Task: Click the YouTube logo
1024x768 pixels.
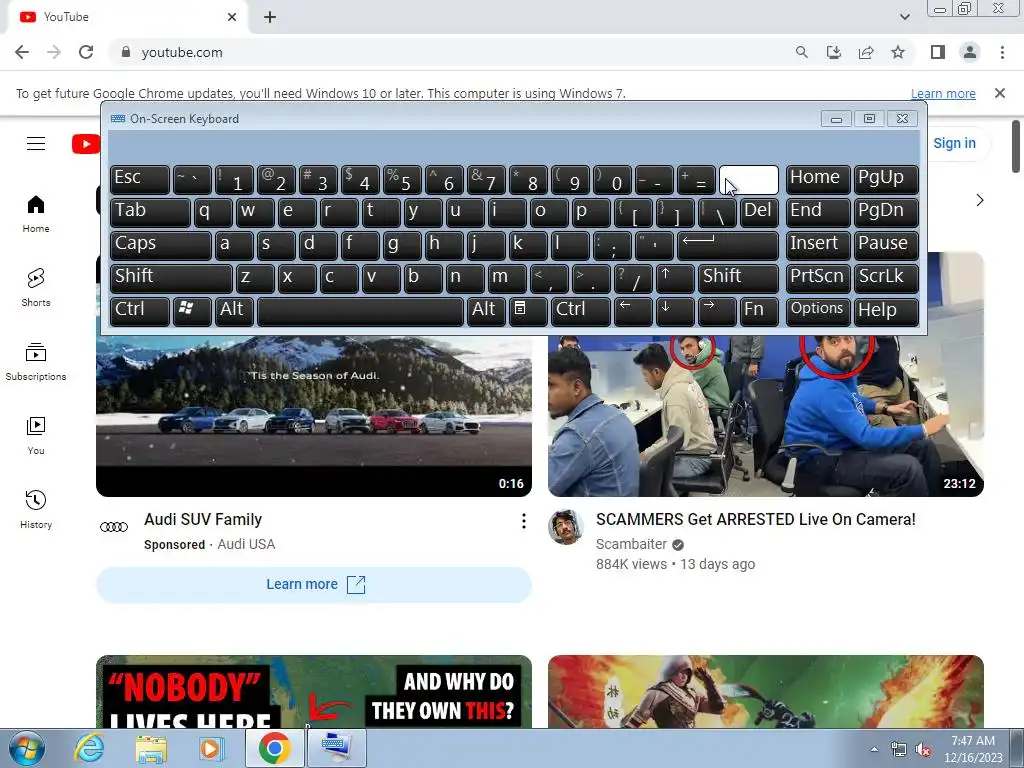Action: (86, 144)
